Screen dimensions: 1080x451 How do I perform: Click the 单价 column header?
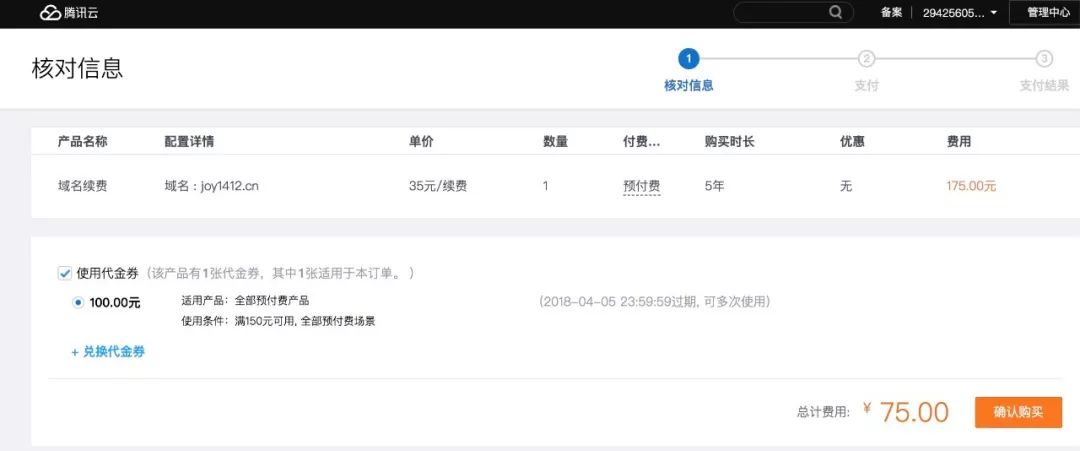[421, 142]
